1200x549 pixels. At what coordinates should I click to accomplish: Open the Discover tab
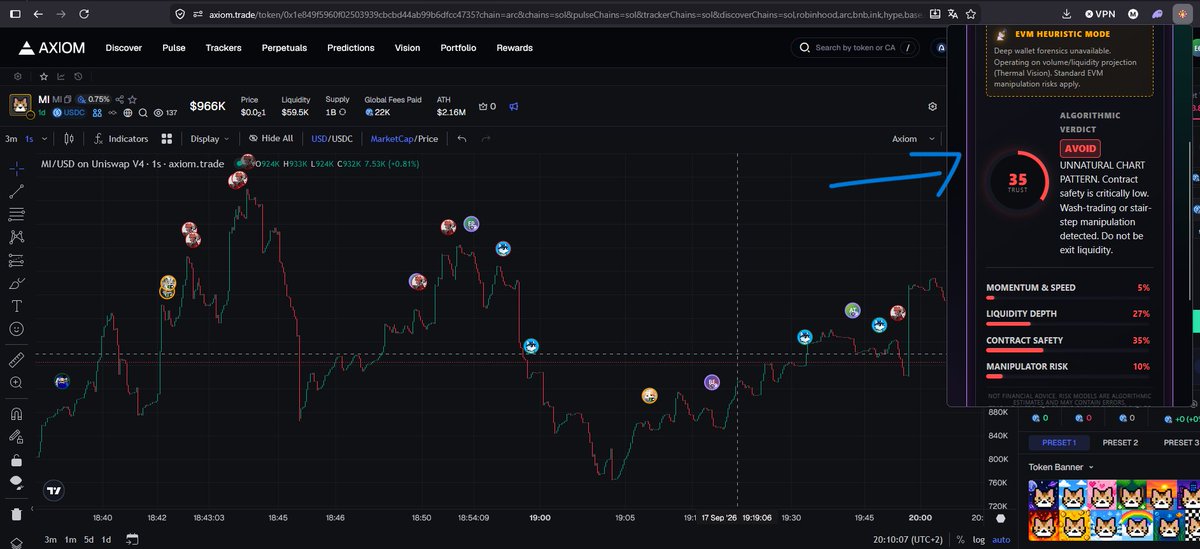(x=124, y=47)
